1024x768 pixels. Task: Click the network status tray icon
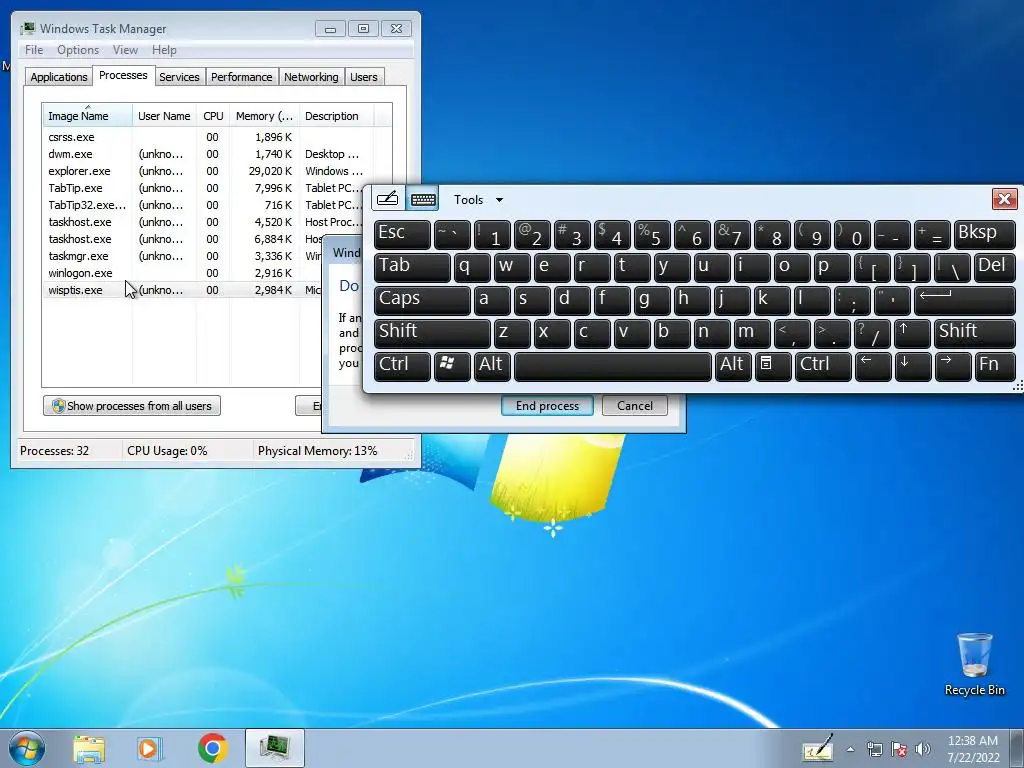pyautogui.click(x=874, y=749)
